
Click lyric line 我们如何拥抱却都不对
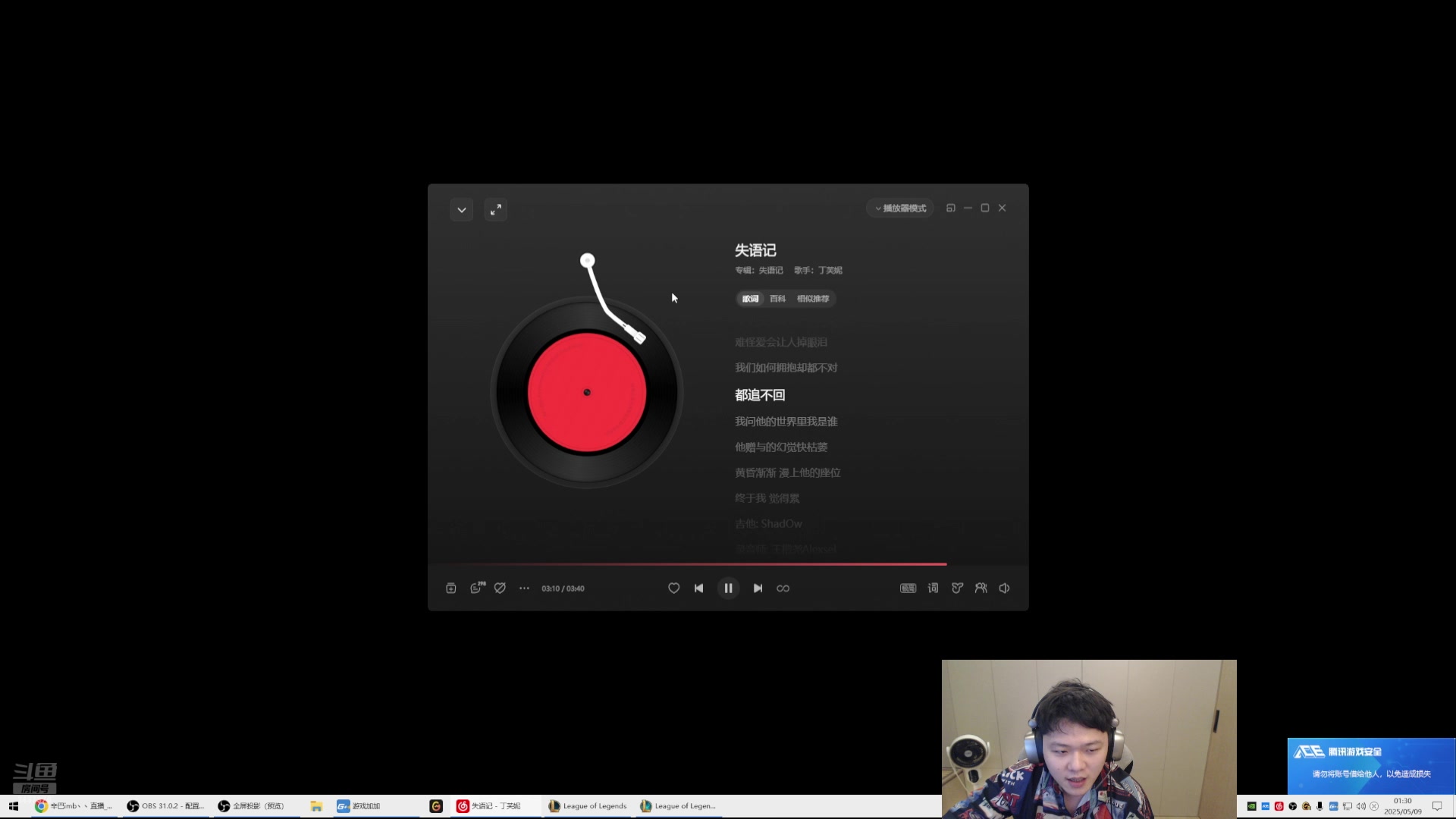click(x=786, y=368)
